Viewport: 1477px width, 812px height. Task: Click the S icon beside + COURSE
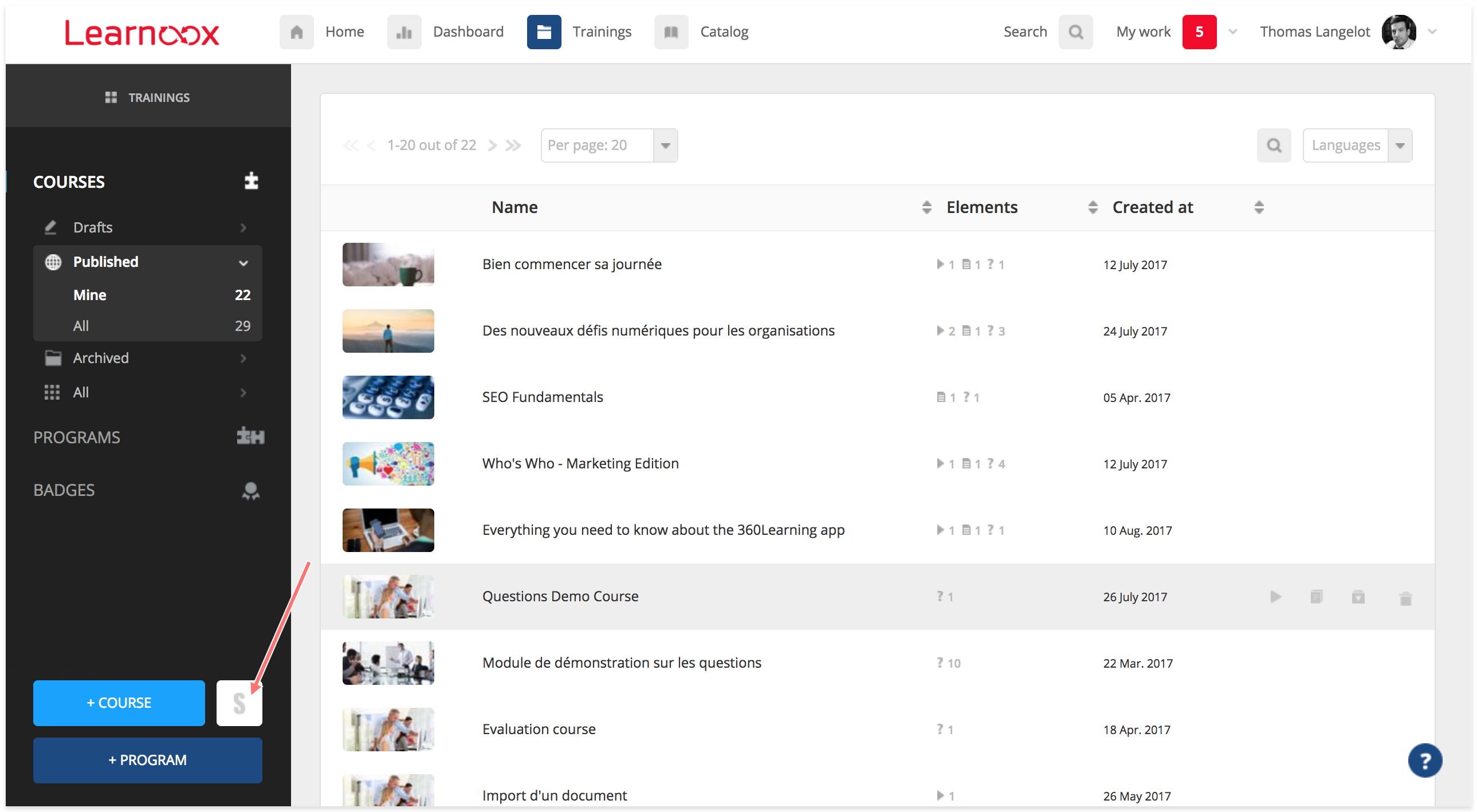point(239,703)
